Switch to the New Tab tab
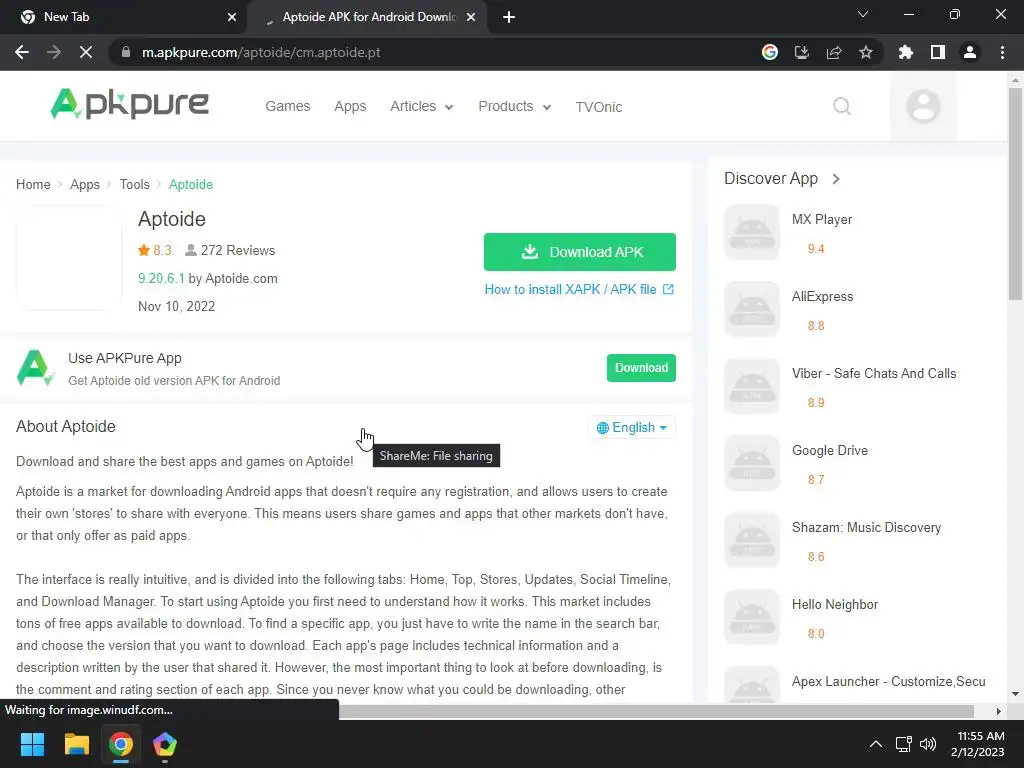The width and height of the screenshot is (1024, 768). tap(124, 17)
